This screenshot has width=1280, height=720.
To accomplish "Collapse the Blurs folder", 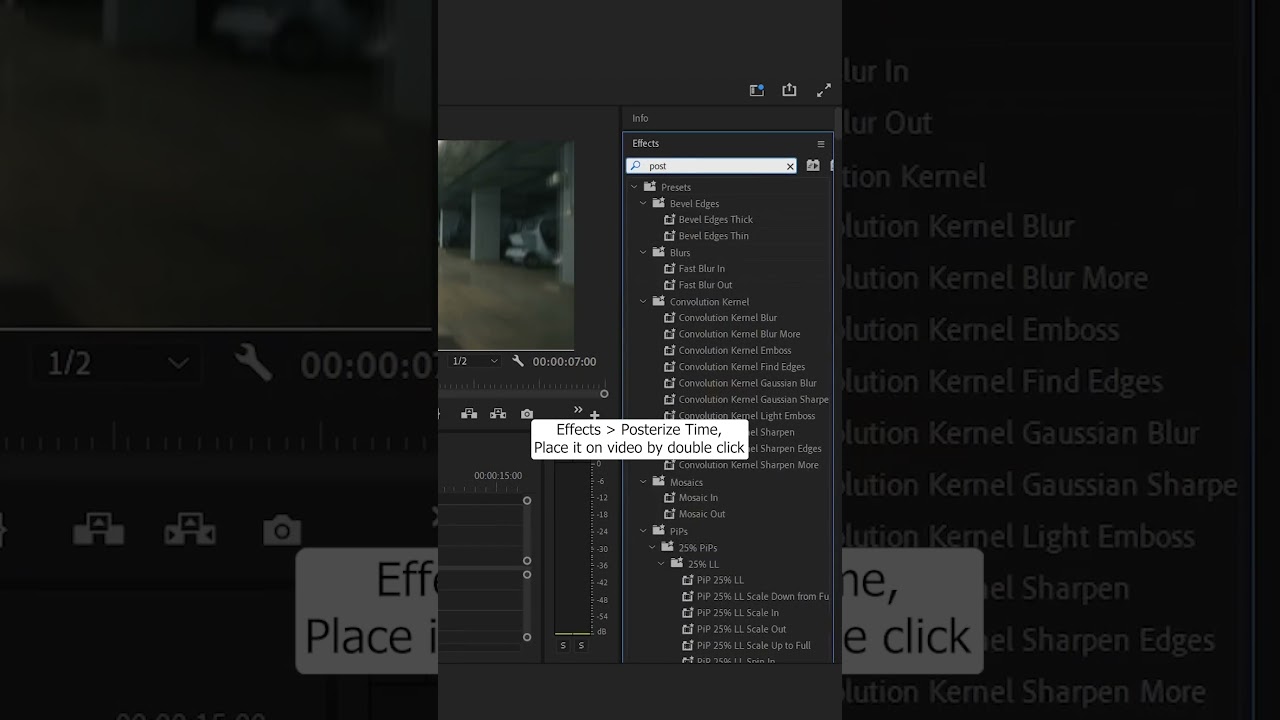I will point(643,252).
